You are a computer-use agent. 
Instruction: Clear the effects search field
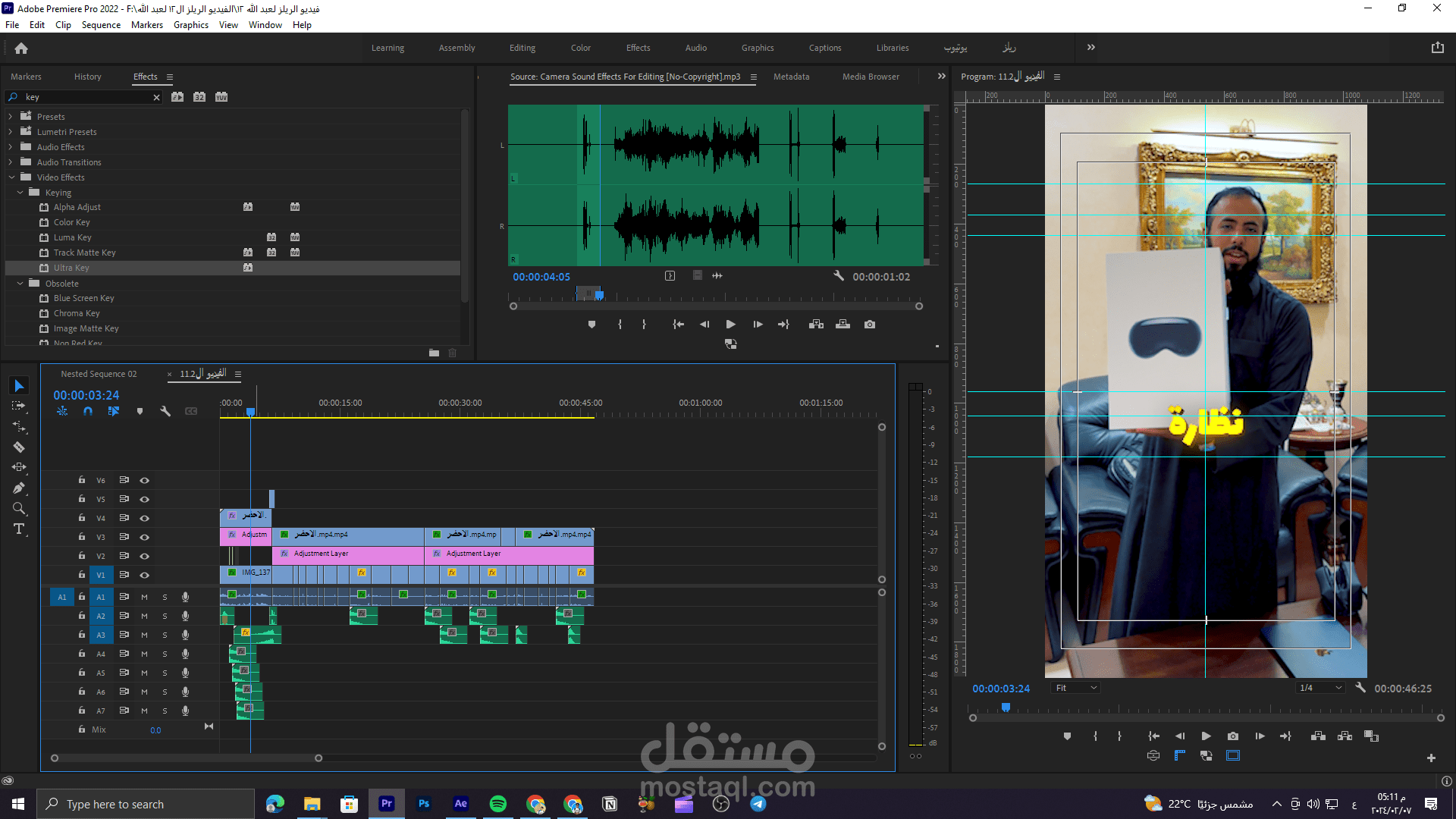[x=156, y=97]
